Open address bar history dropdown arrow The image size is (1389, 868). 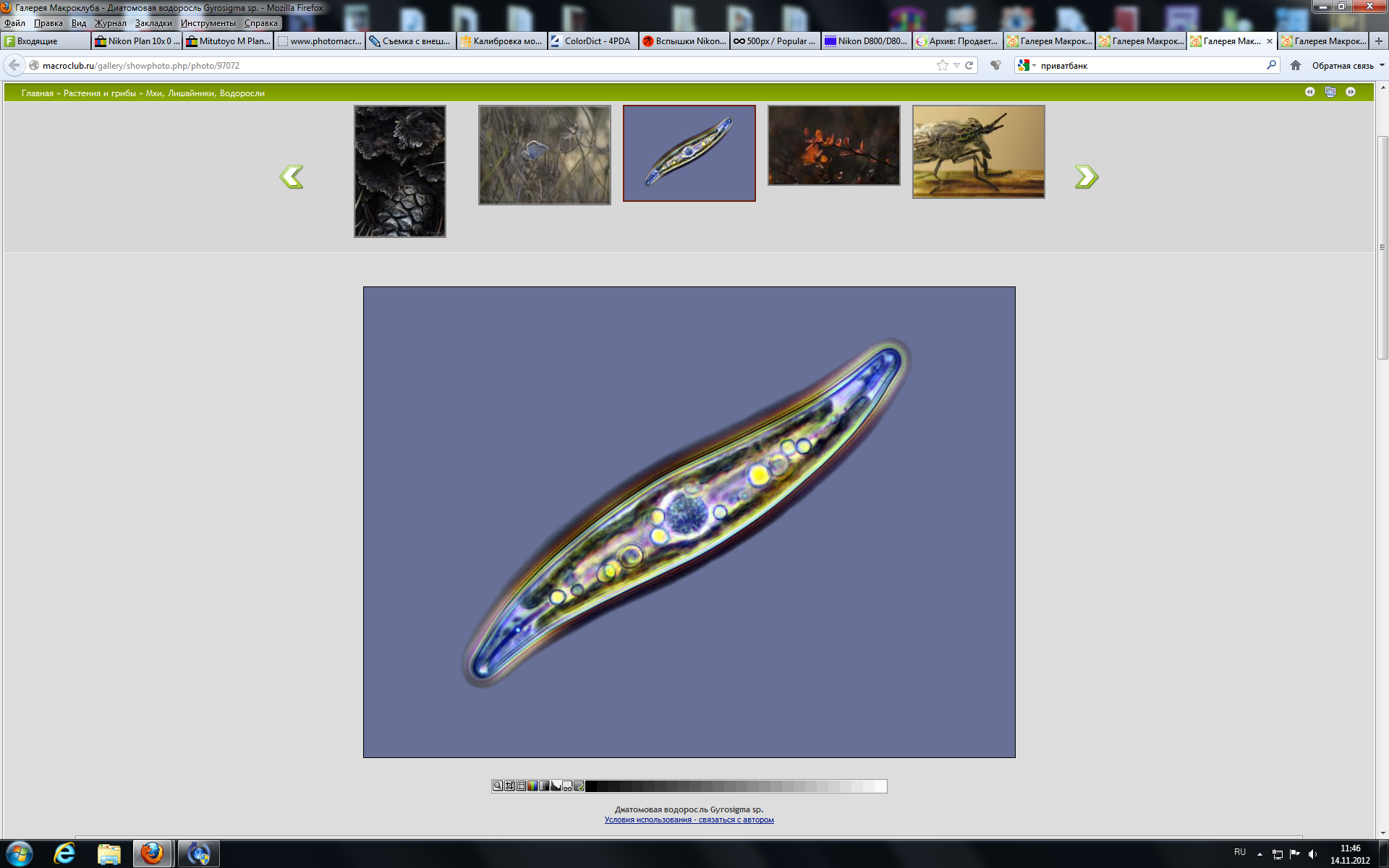pyautogui.click(x=956, y=65)
